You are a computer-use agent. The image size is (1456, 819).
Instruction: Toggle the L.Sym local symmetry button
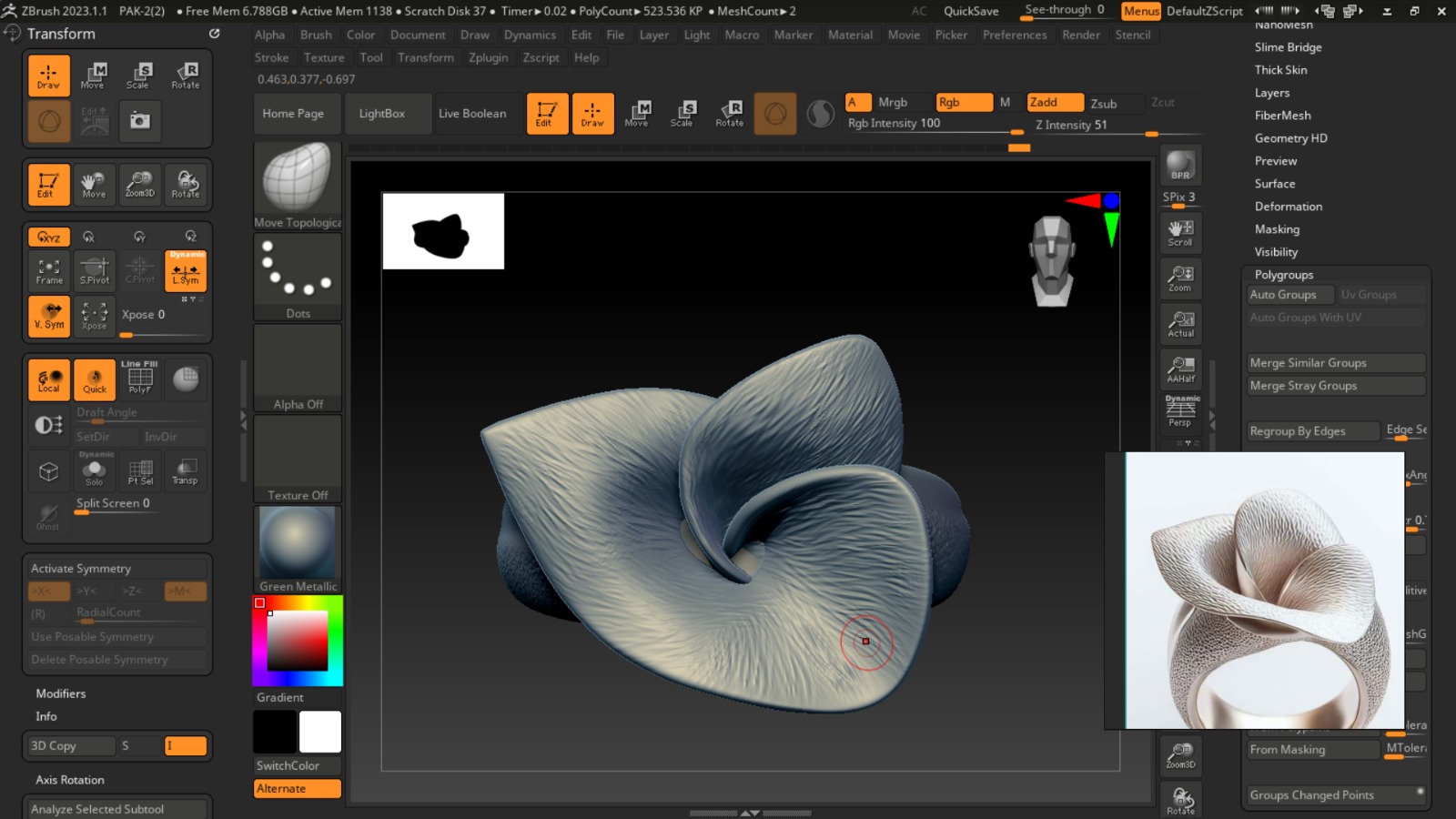pyautogui.click(x=186, y=271)
